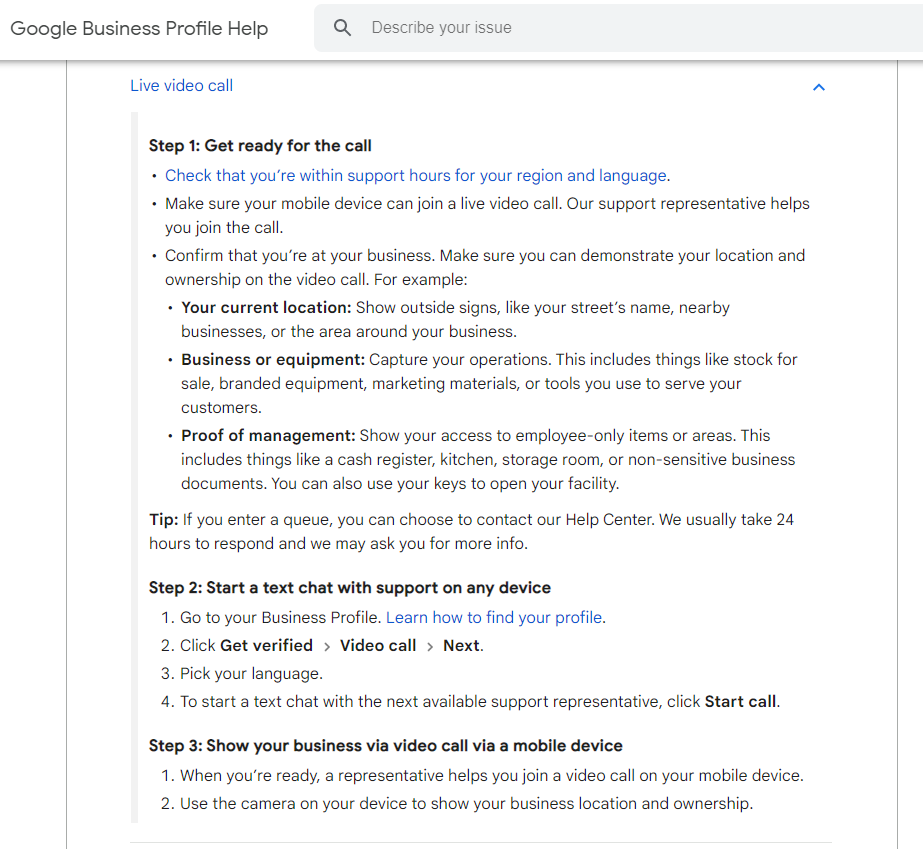Click the bold Proof of management label
Viewport: 923px width, 849px height.
(x=268, y=436)
